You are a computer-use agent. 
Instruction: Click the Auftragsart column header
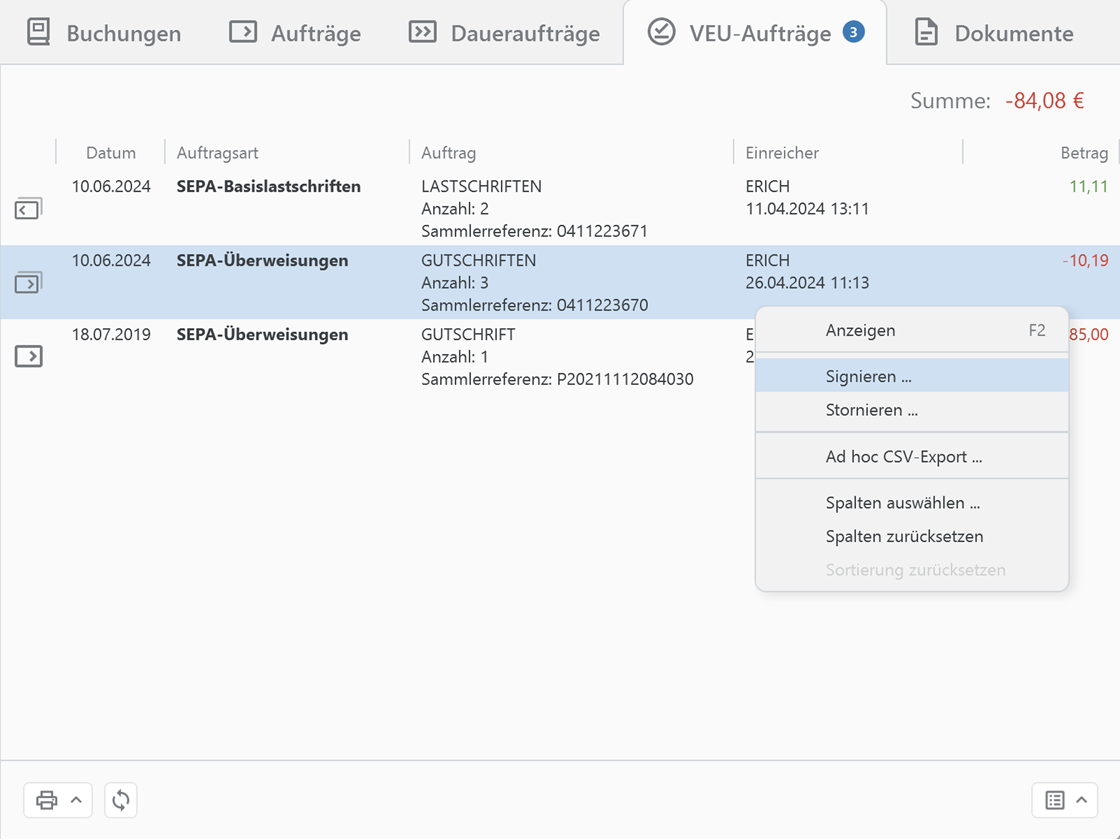[217, 153]
